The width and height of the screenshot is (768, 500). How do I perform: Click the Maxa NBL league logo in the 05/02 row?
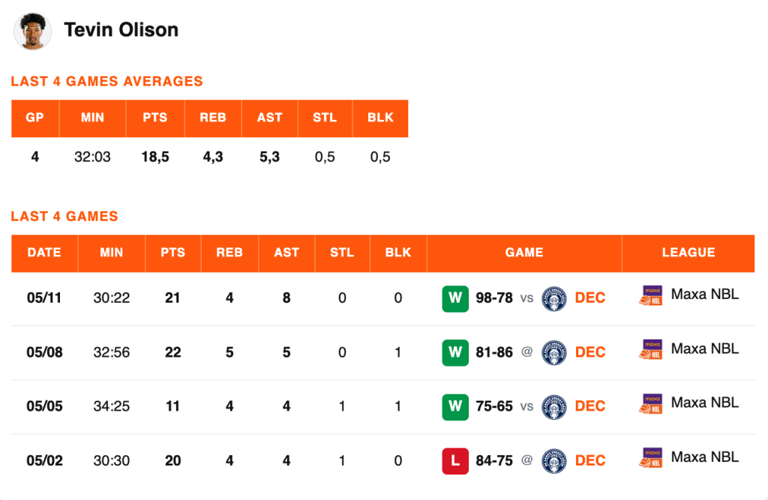click(x=651, y=458)
